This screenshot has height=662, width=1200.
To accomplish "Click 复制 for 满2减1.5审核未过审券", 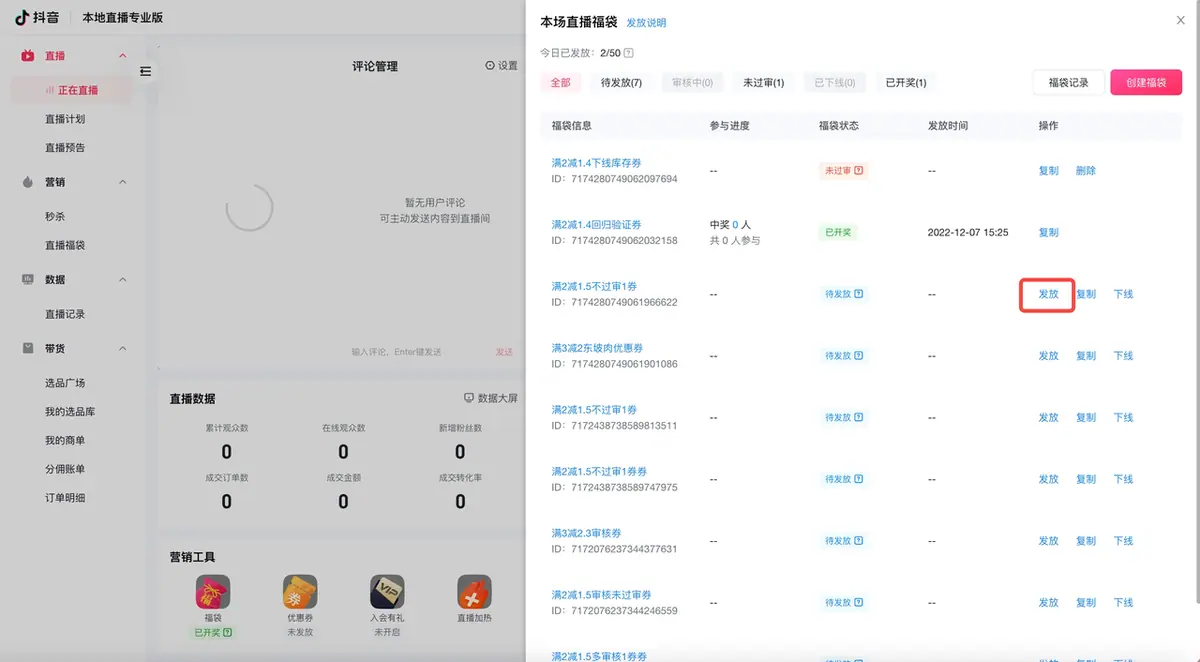I will (x=1086, y=603).
